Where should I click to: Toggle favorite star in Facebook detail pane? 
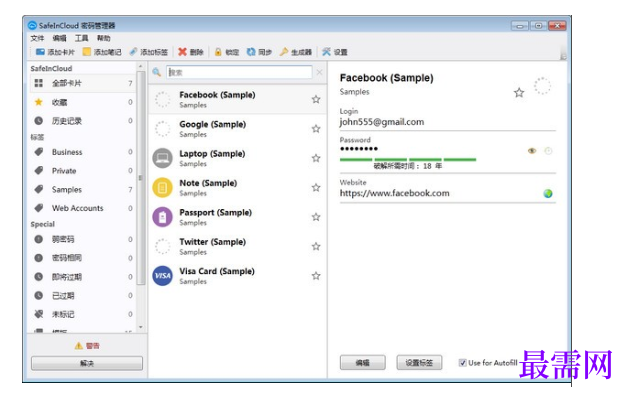coord(519,93)
